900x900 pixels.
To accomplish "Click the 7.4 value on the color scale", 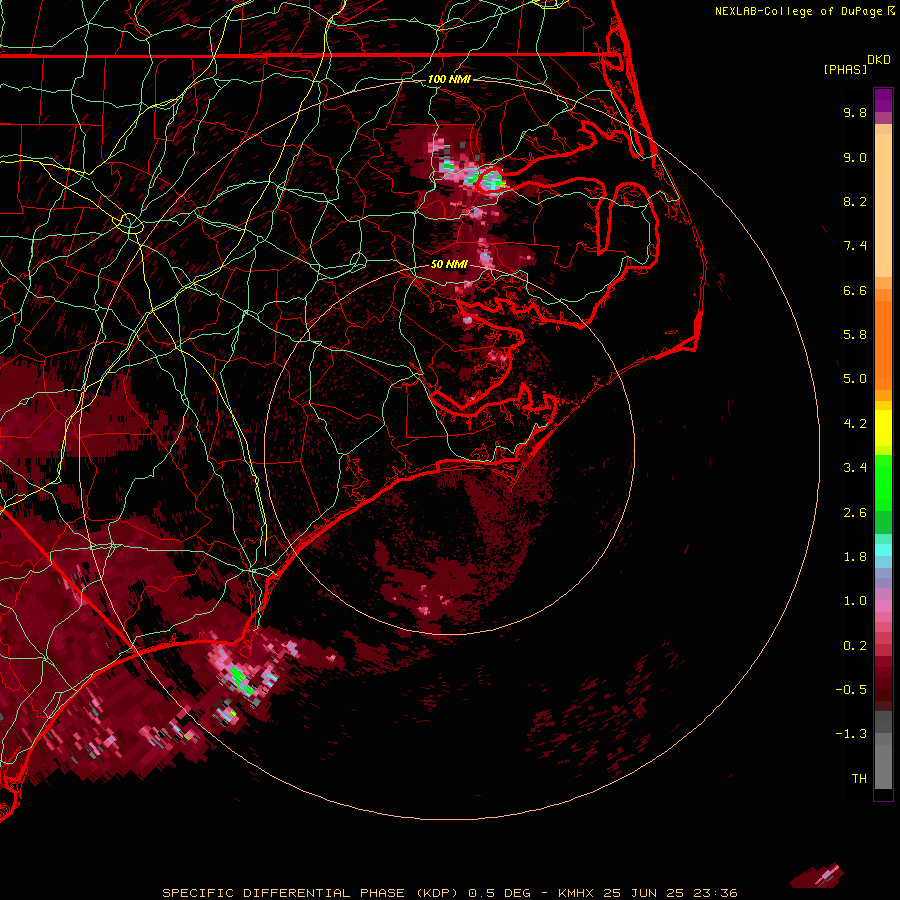I will click(855, 246).
